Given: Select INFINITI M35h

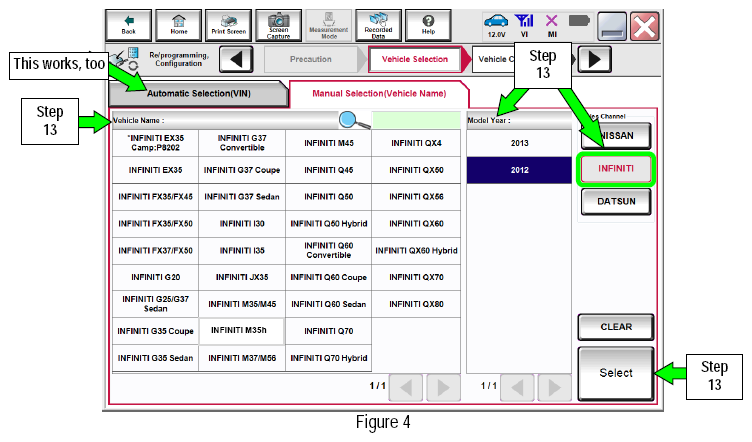Looking at the screenshot, I should [x=241, y=331].
